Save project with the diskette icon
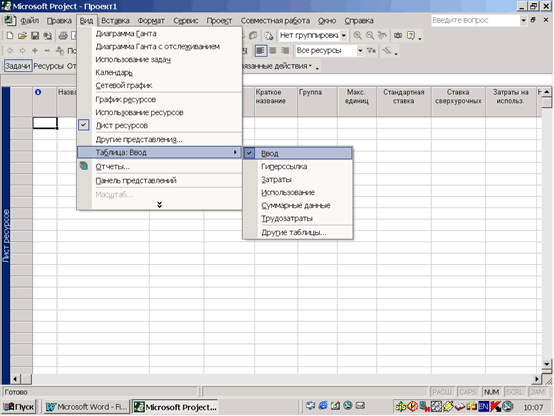 coord(35,35)
